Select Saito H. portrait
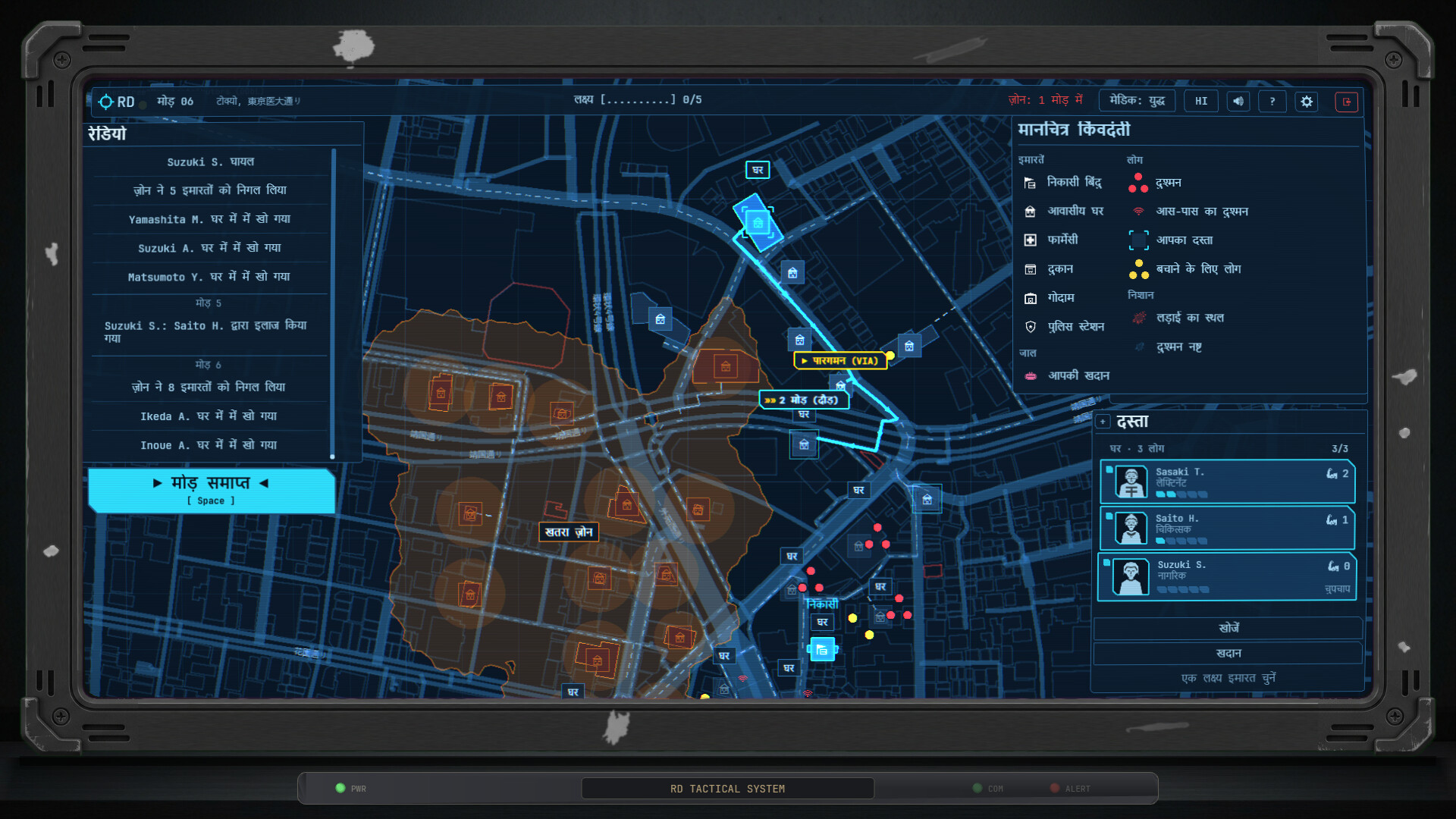The height and width of the screenshot is (819, 1456). tap(1131, 528)
